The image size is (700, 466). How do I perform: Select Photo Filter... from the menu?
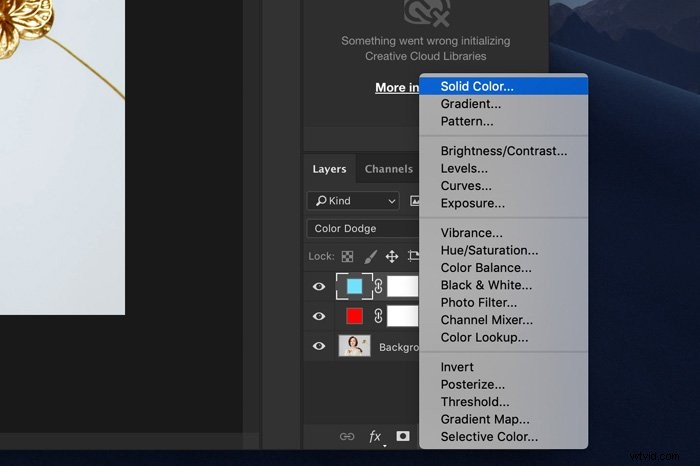[504, 303]
